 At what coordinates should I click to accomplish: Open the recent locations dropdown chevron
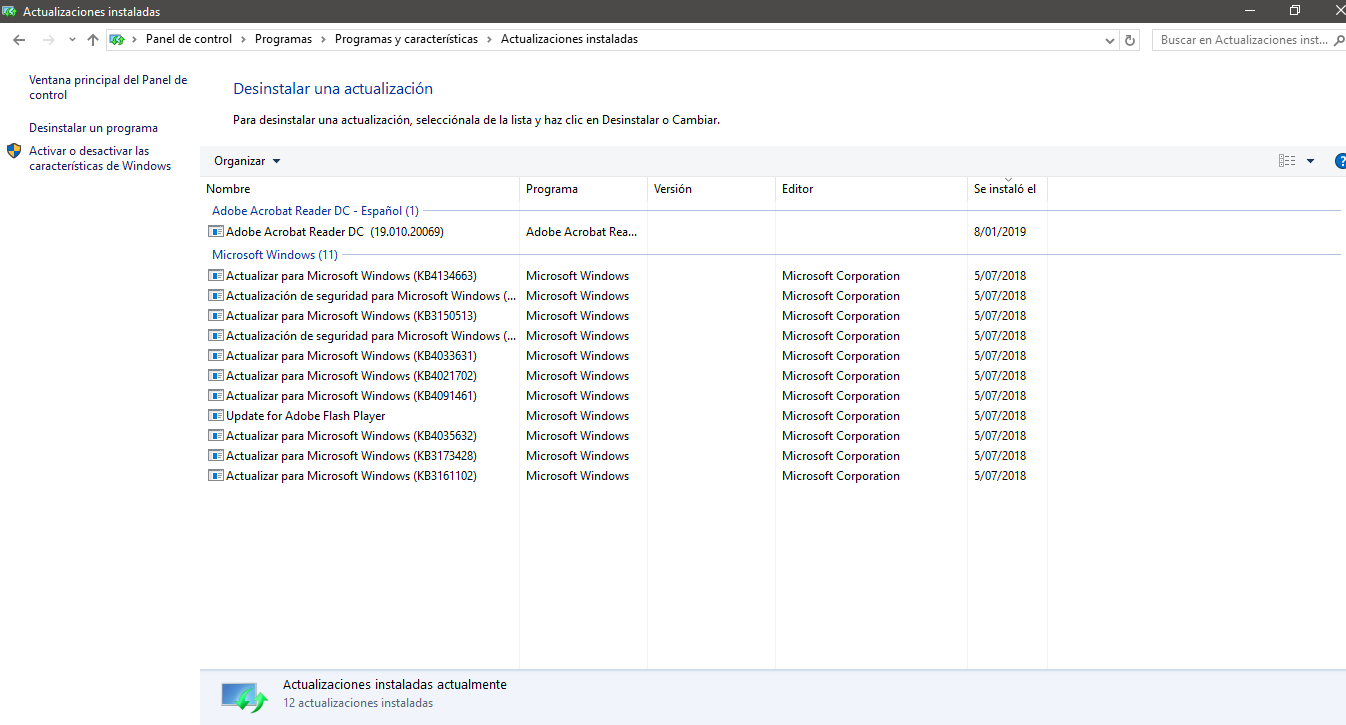coord(72,40)
